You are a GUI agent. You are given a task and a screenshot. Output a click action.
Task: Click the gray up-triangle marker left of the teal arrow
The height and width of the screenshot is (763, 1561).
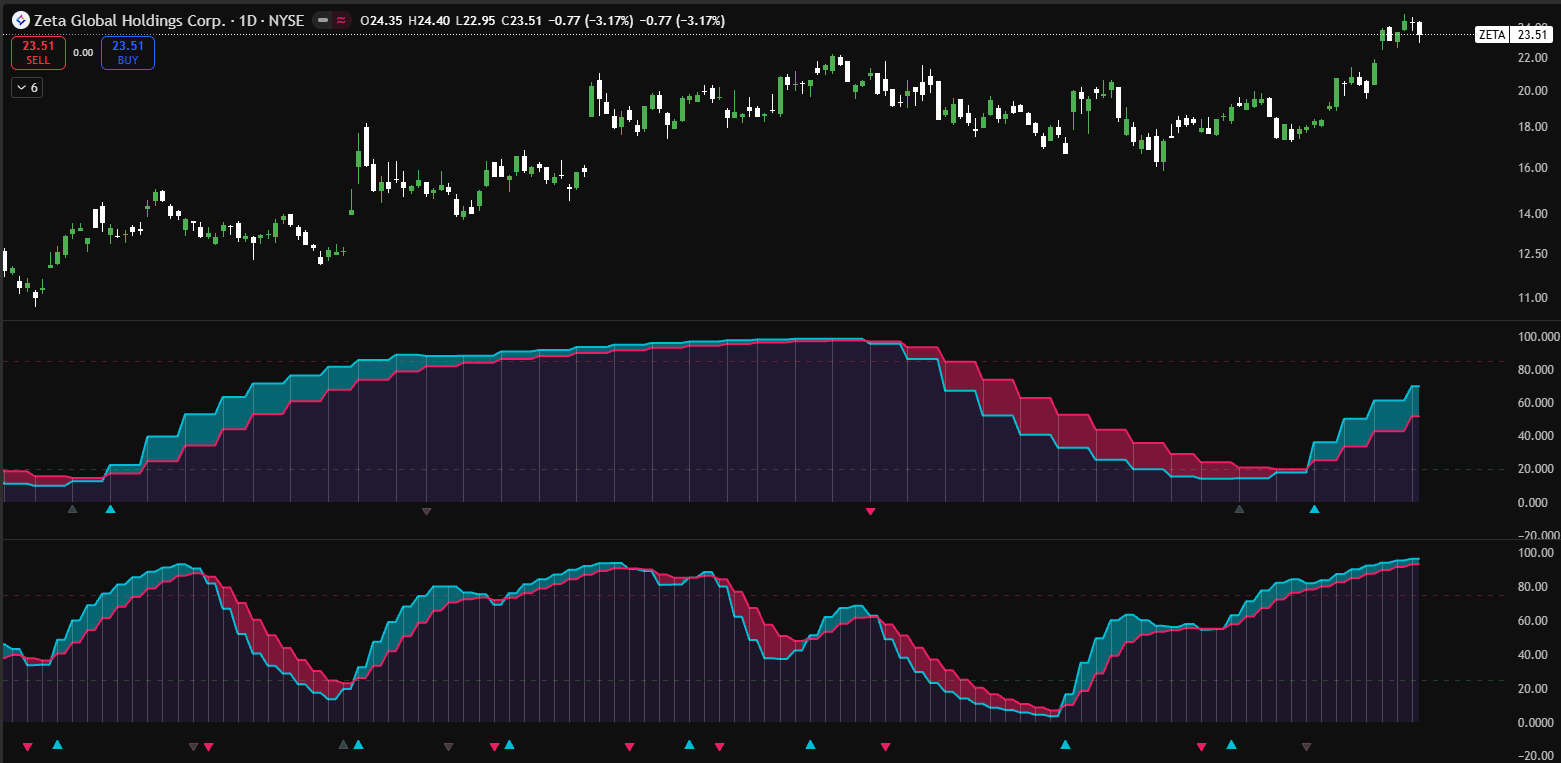tap(72, 509)
